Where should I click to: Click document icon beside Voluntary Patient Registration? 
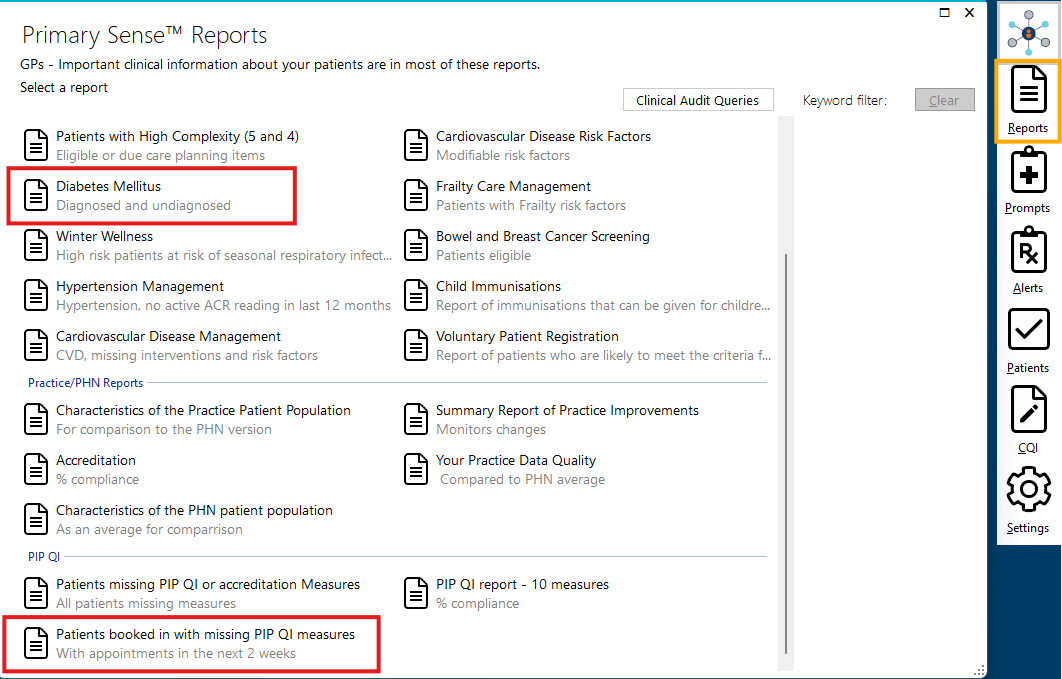pyautogui.click(x=416, y=346)
